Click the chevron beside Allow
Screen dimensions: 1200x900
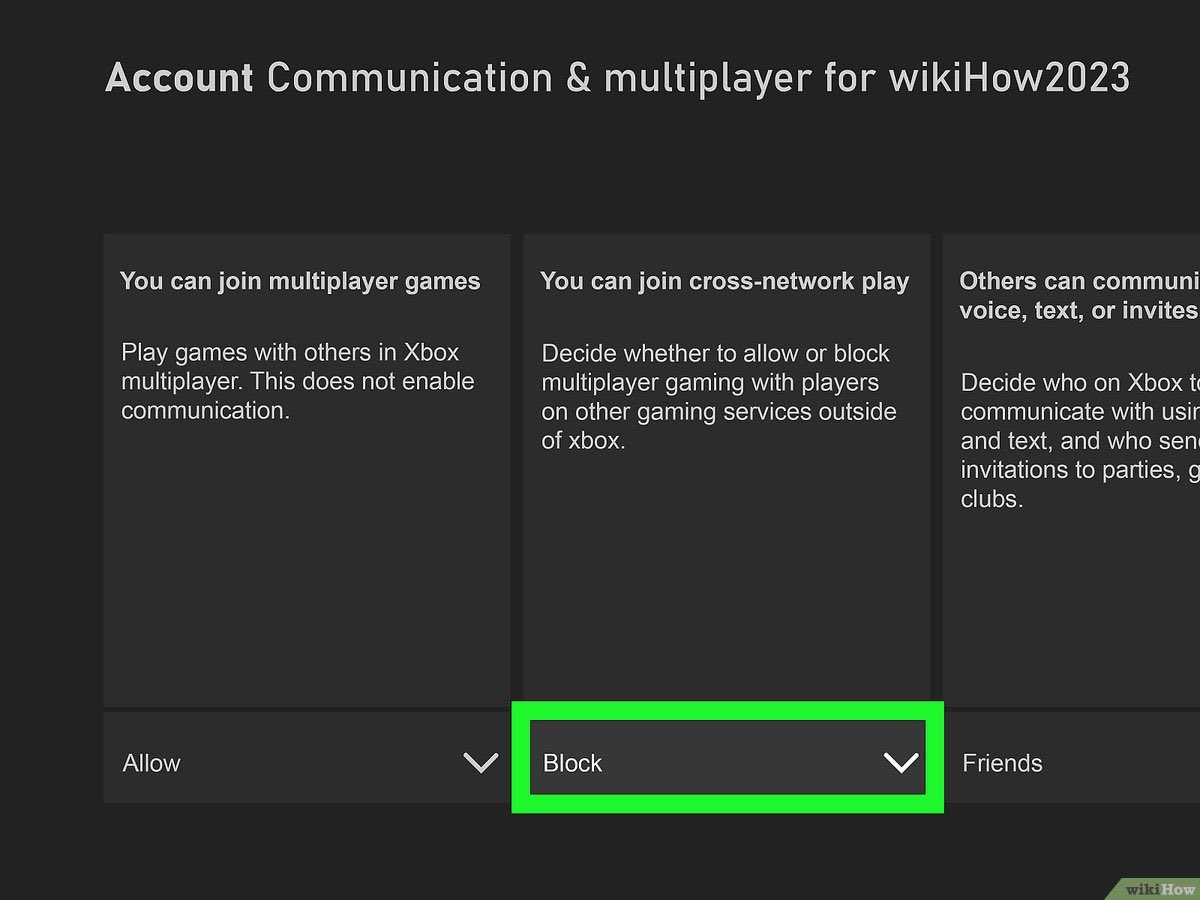(481, 763)
